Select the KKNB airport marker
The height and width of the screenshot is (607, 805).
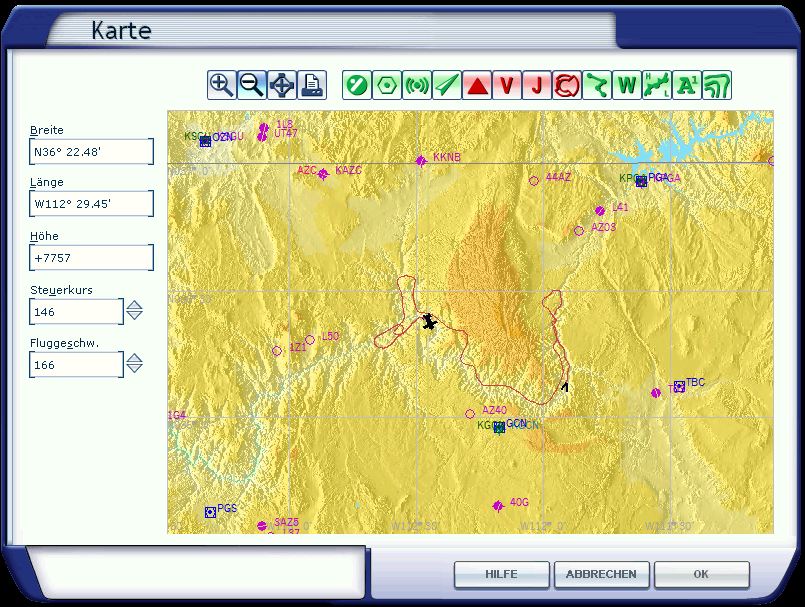click(x=421, y=161)
